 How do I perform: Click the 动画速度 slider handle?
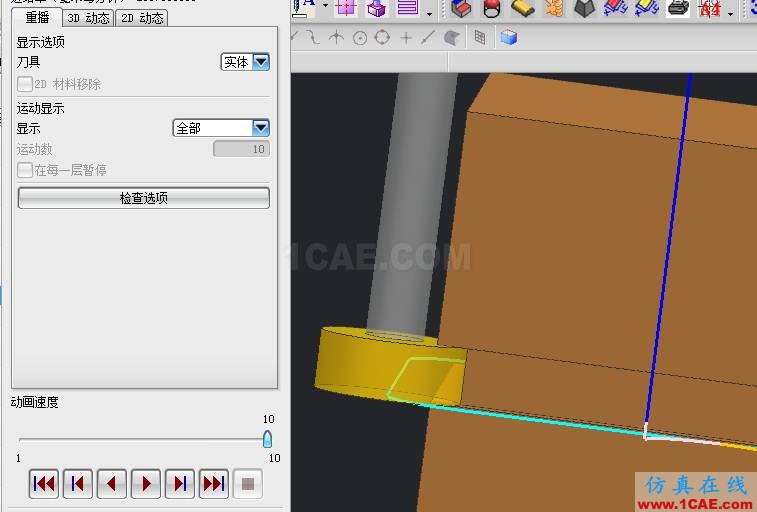pyautogui.click(x=267, y=439)
